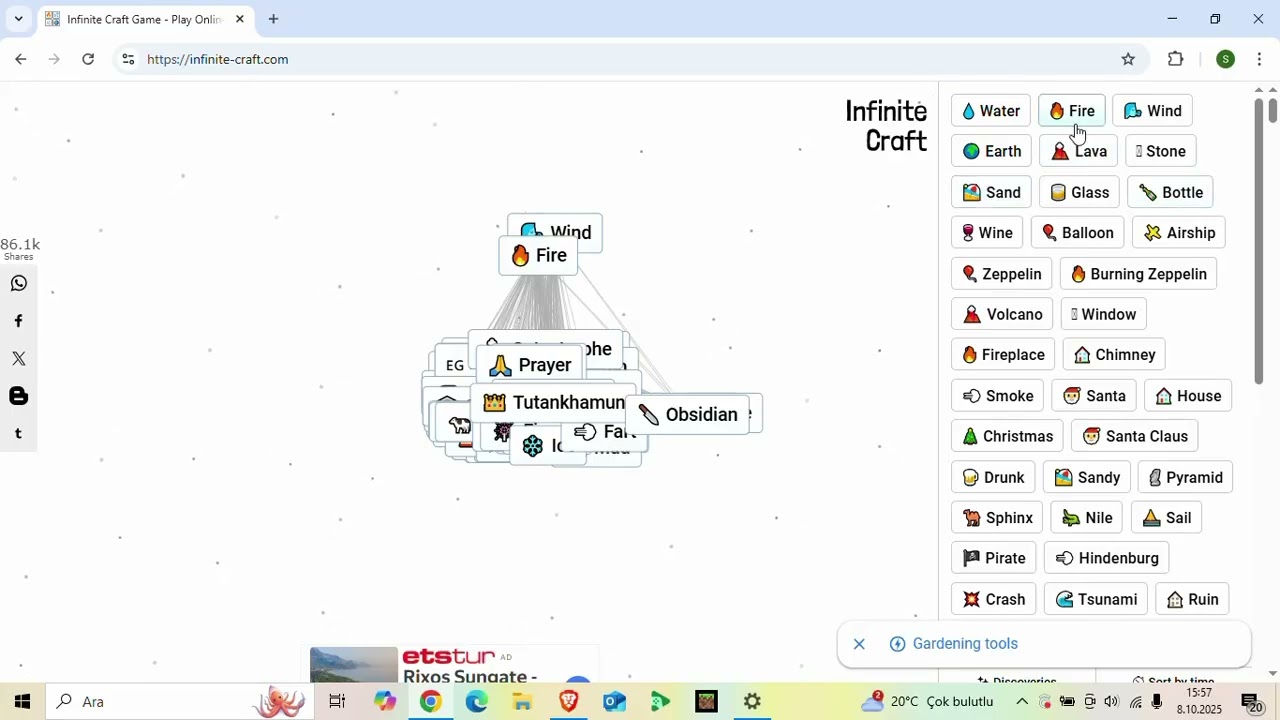Select the Chimney element's house icon

(x=1082, y=355)
